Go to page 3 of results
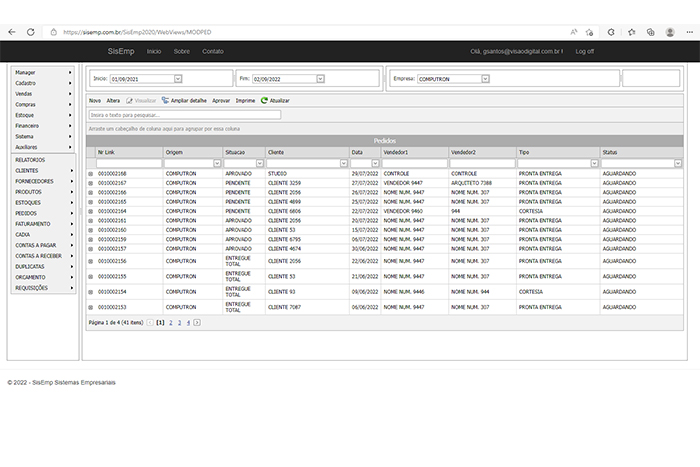This screenshot has height=467, width=700. pyautogui.click(x=179, y=323)
